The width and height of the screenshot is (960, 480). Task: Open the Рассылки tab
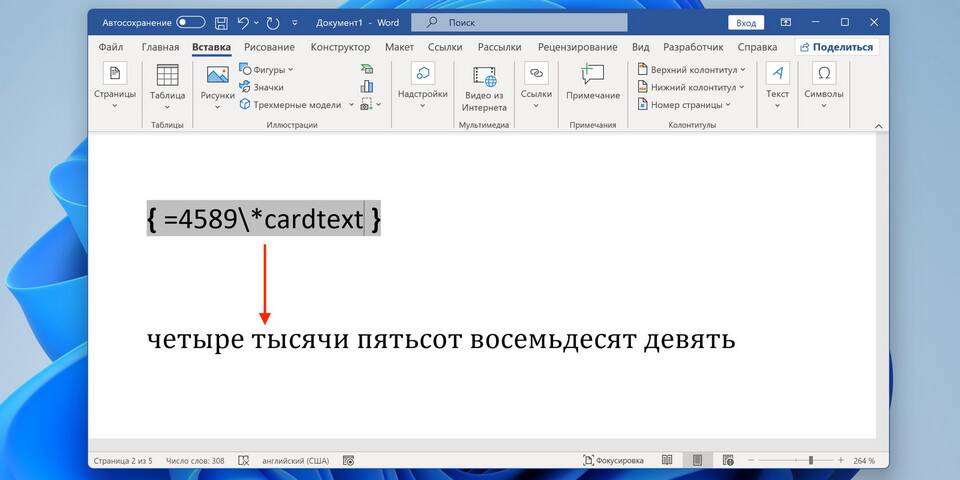pyautogui.click(x=500, y=47)
